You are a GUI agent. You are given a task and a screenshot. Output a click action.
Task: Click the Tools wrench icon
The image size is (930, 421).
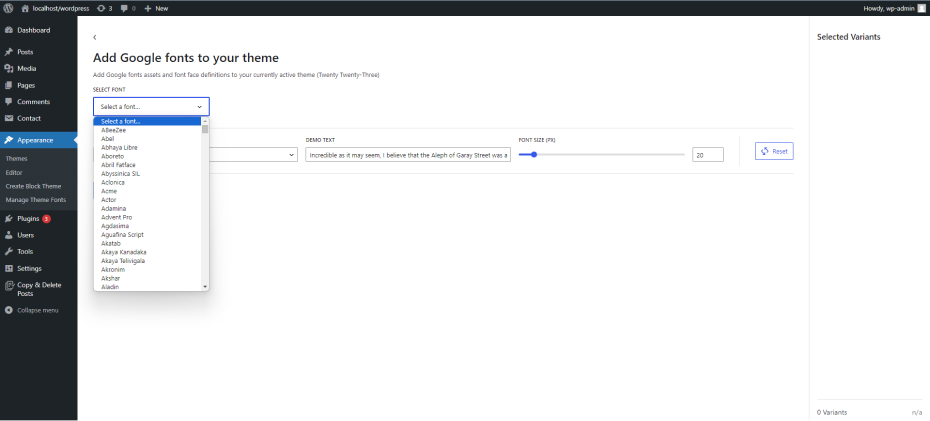[x=8, y=252]
